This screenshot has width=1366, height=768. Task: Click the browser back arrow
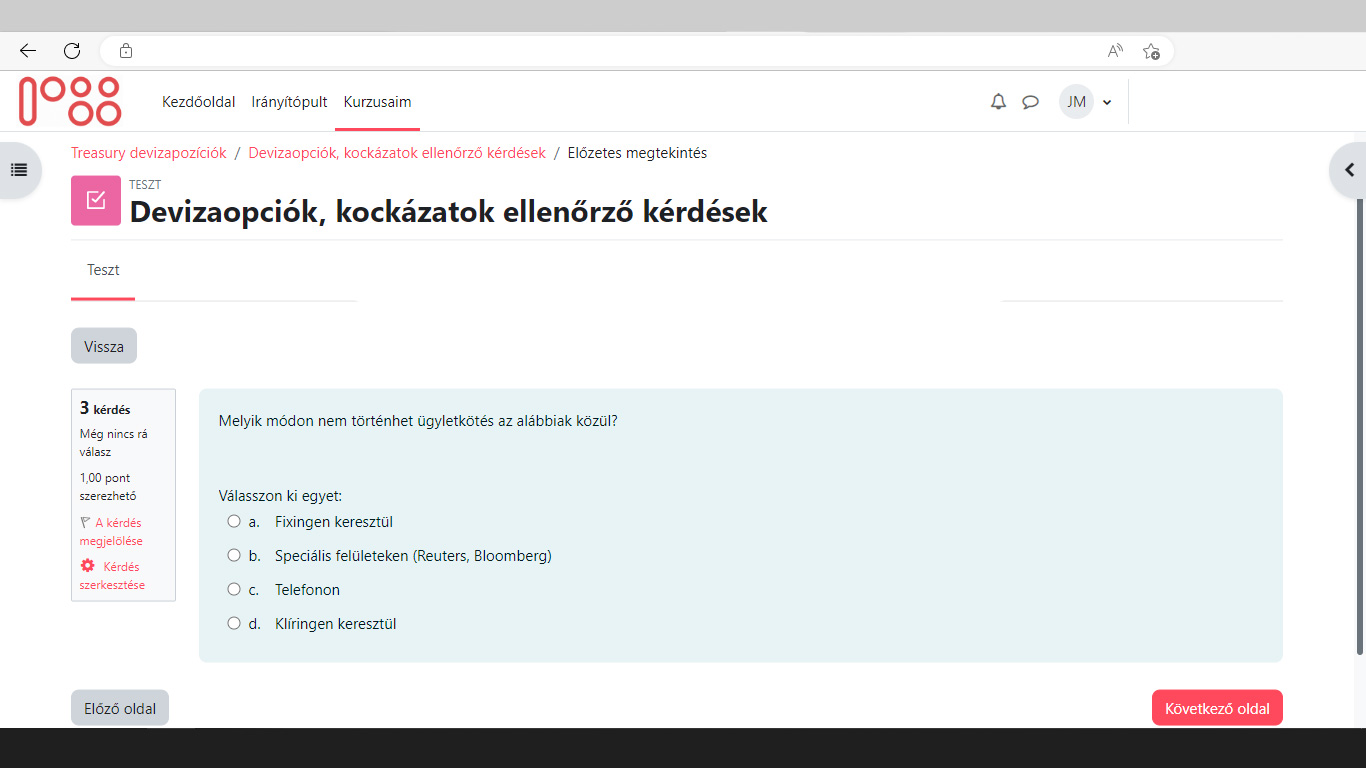(x=28, y=51)
